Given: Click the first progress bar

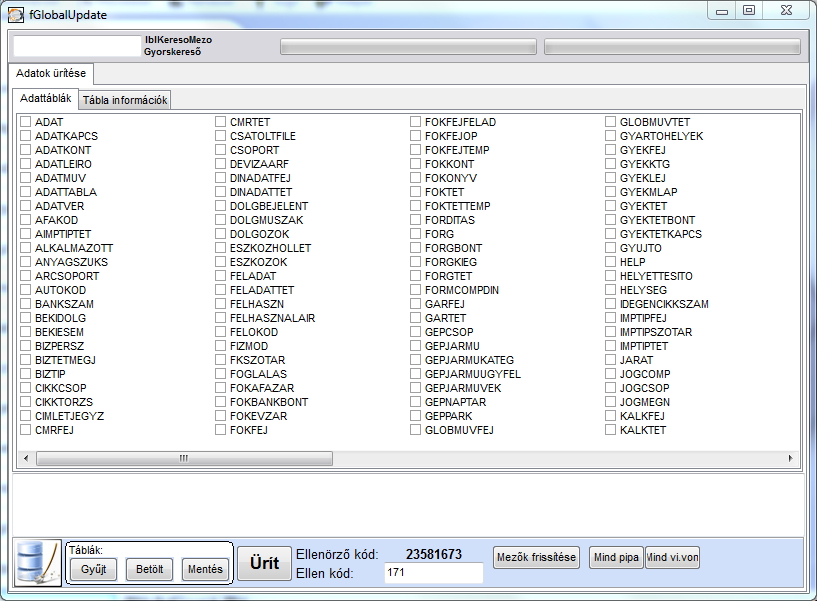Looking at the screenshot, I should 408,46.
